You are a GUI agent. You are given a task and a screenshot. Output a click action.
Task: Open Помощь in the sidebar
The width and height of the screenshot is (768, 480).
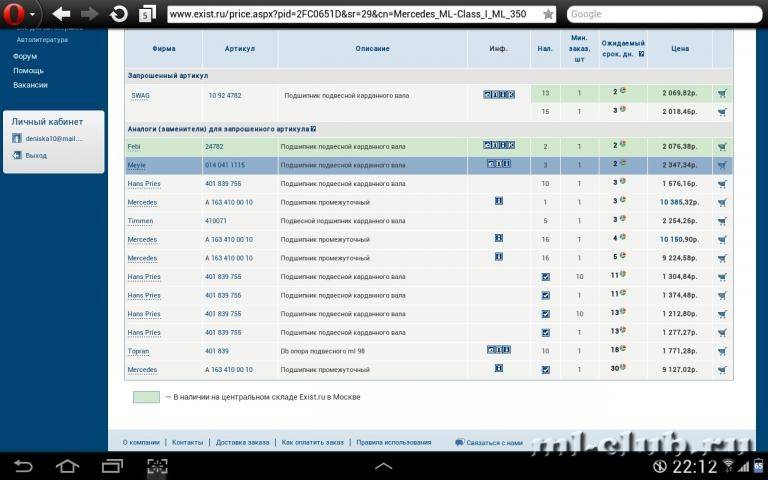click(28, 71)
